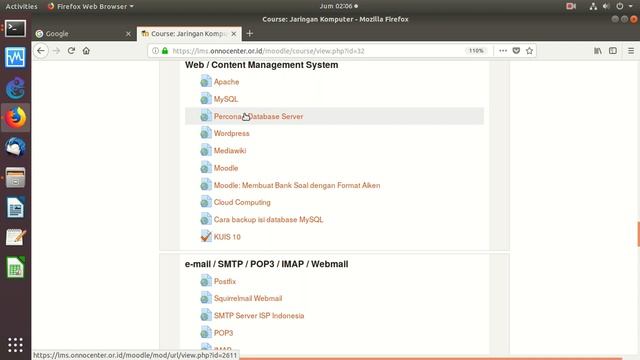The width and height of the screenshot is (640, 360).
Task: Open the Moodle resource link
Action: 226,168
